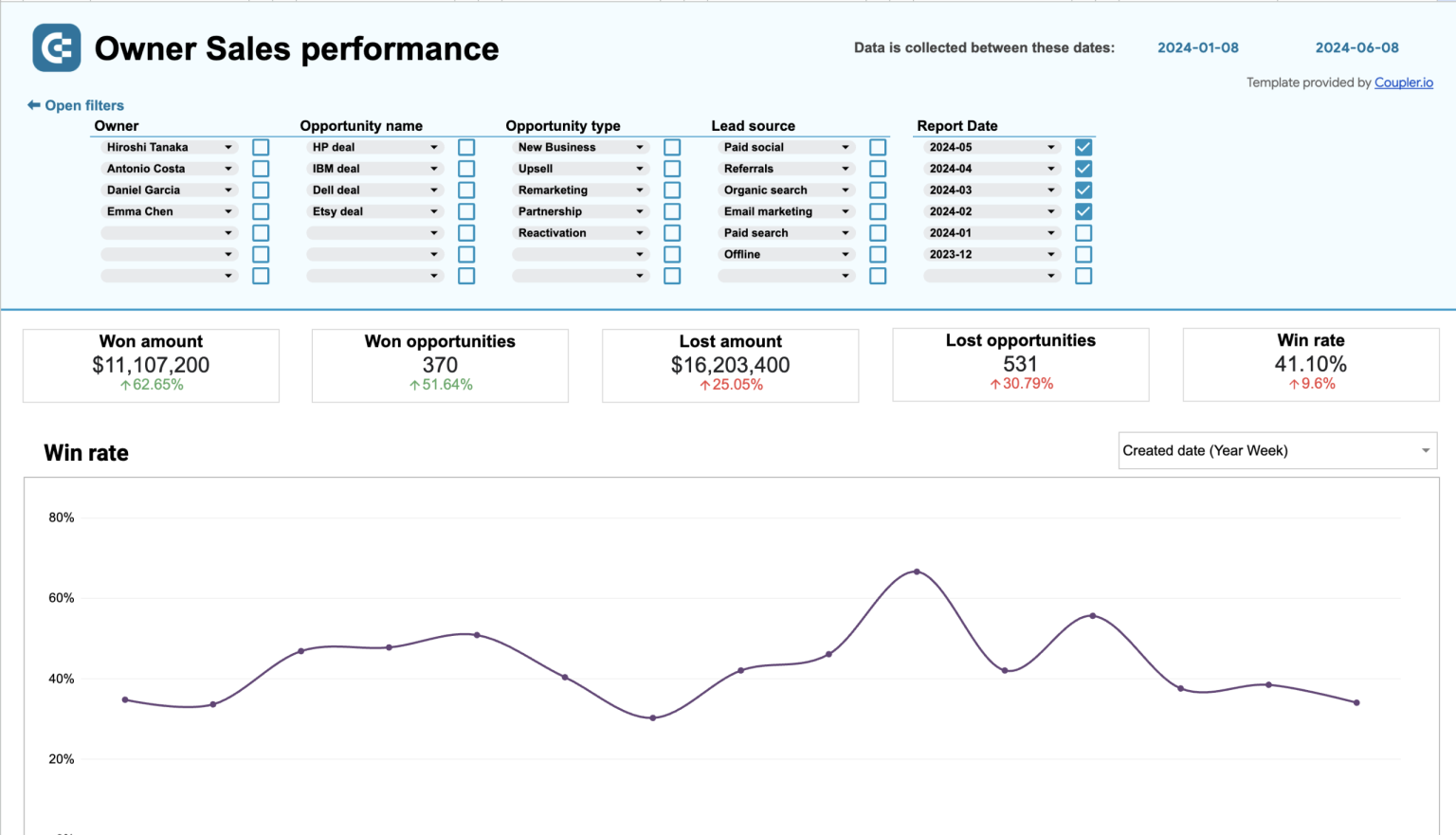Open the 2023-12 Report Date dropdown
This screenshot has height=835, width=1456.
1050,254
